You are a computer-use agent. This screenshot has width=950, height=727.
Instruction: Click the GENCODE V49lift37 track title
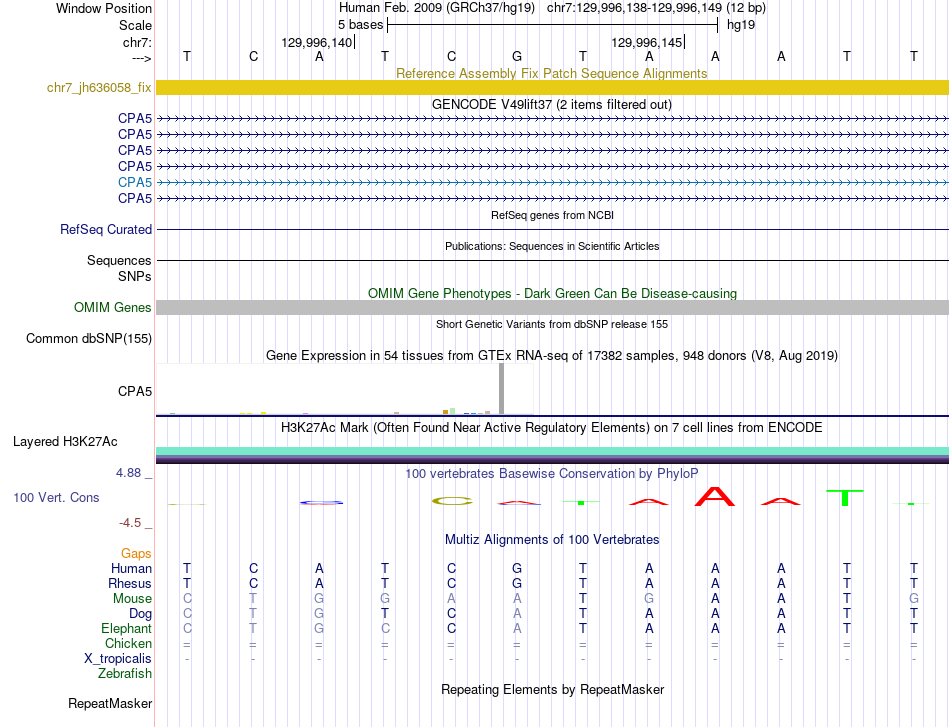[552, 104]
